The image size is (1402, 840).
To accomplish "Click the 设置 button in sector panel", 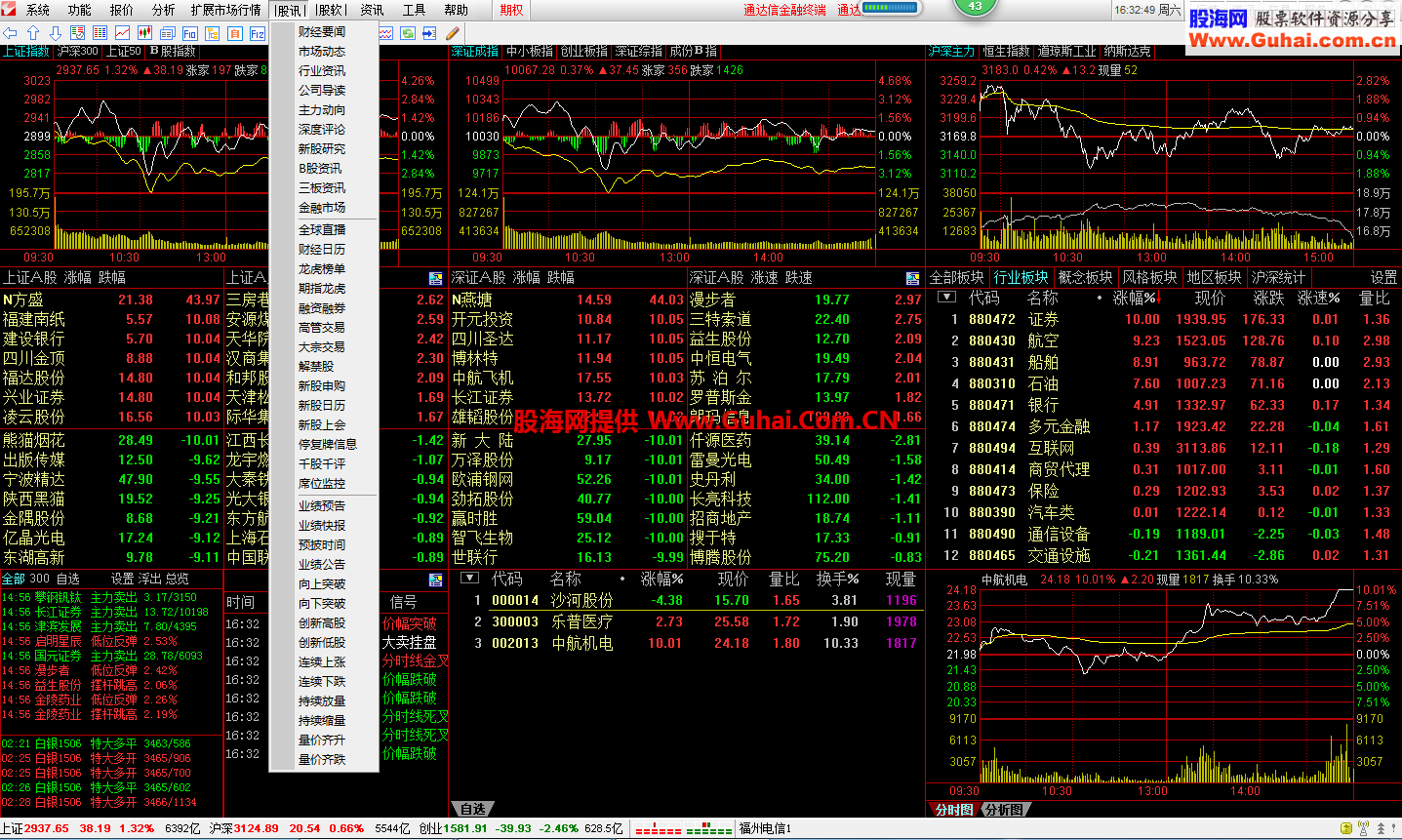I will click(1383, 278).
